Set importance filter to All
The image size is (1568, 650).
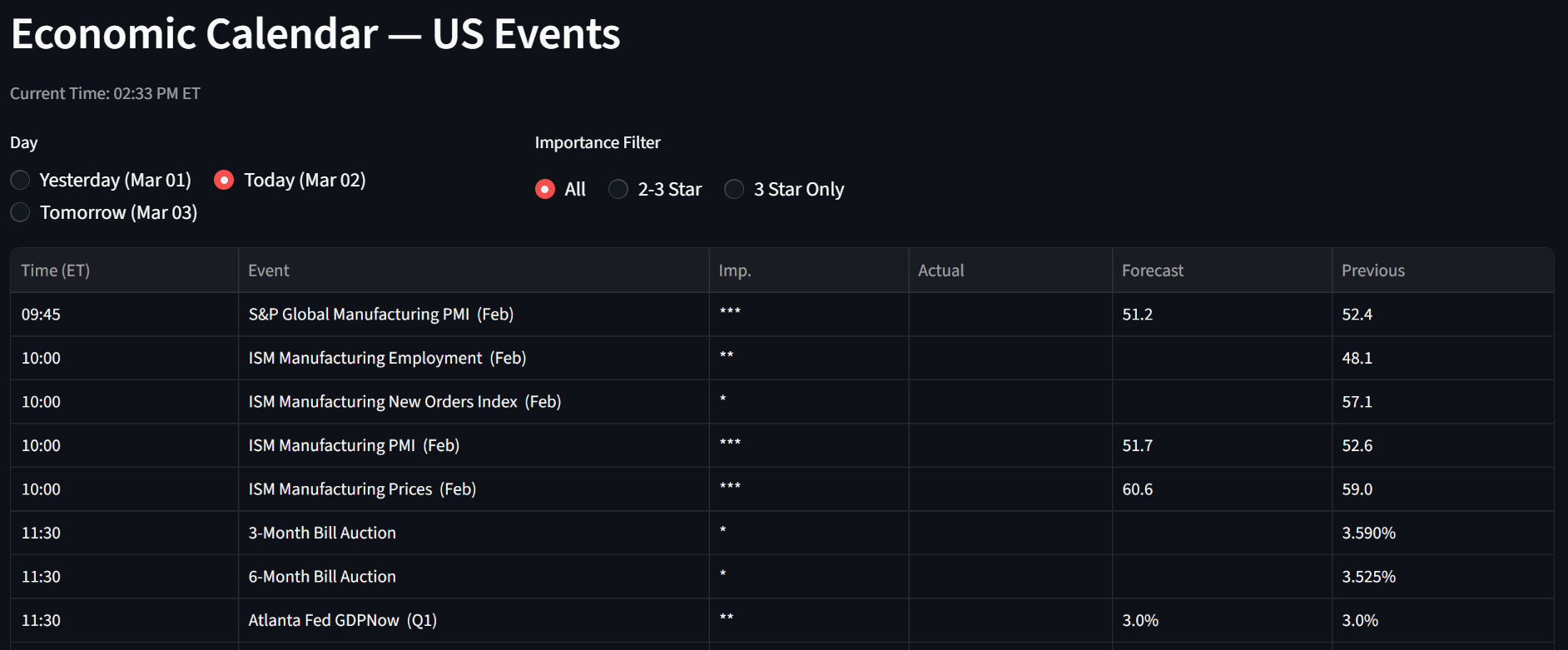pos(545,189)
